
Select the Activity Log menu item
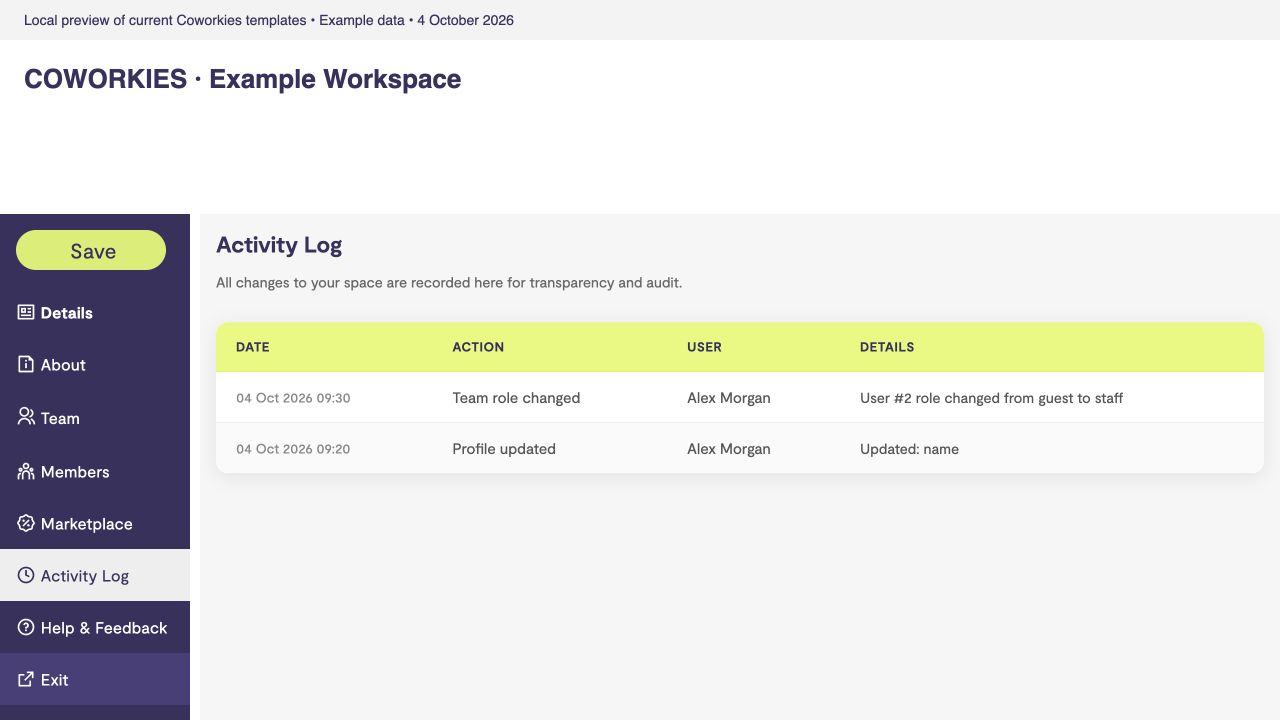click(95, 575)
